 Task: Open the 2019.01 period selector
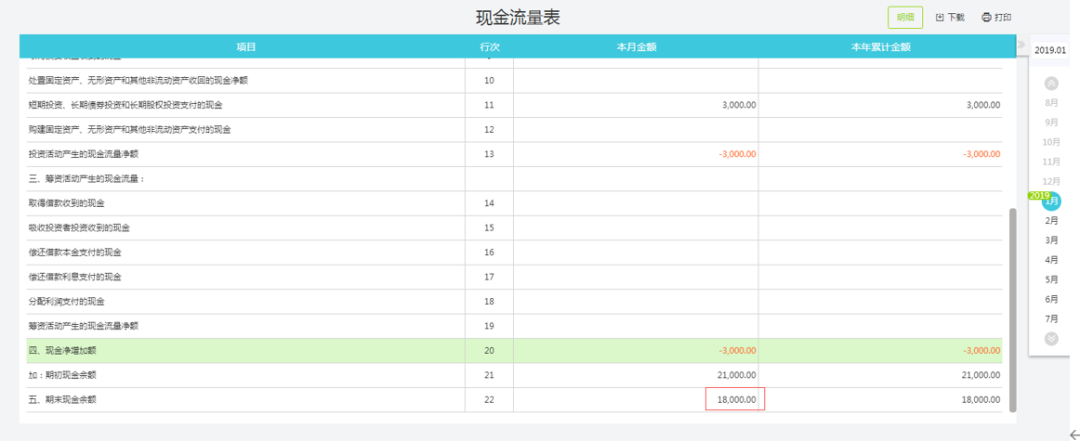click(1051, 50)
